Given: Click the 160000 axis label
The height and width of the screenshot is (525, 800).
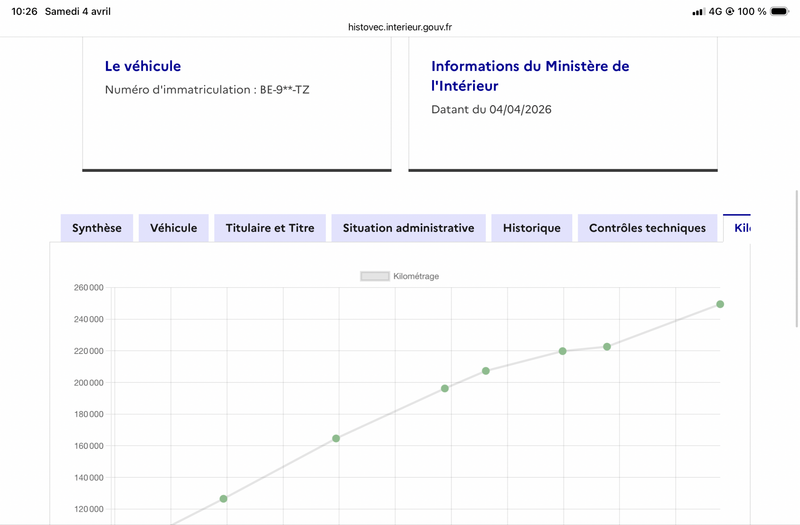Looking at the screenshot, I should coord(89,446).
